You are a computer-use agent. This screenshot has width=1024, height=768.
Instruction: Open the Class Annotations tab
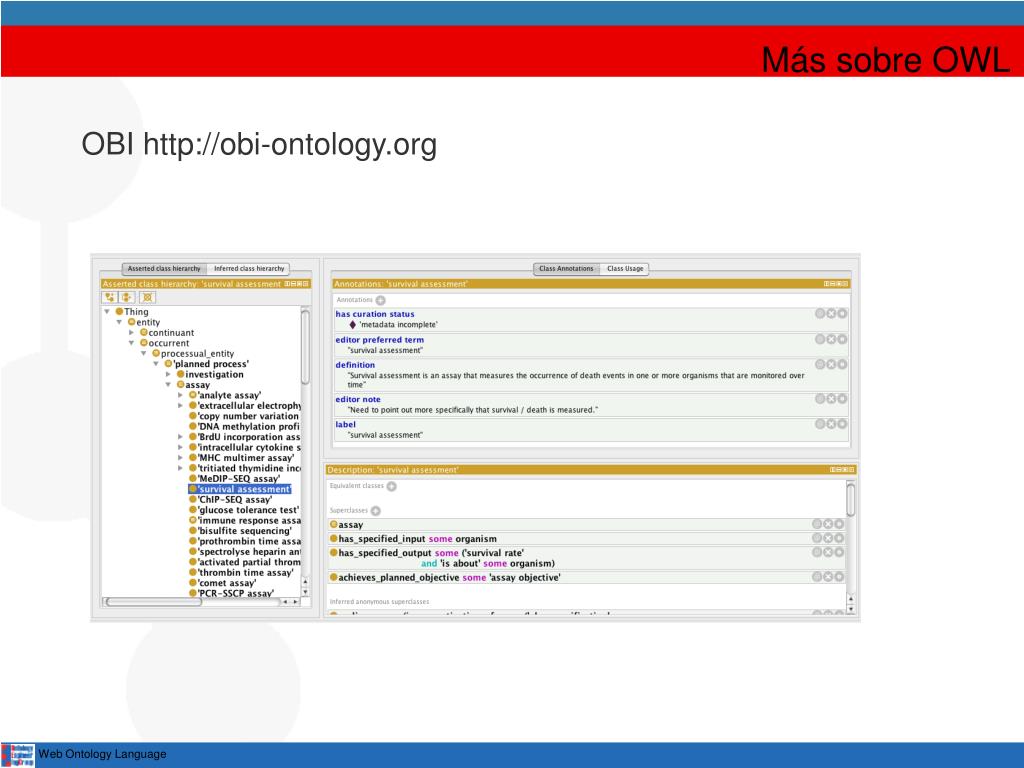pos(566,268)
